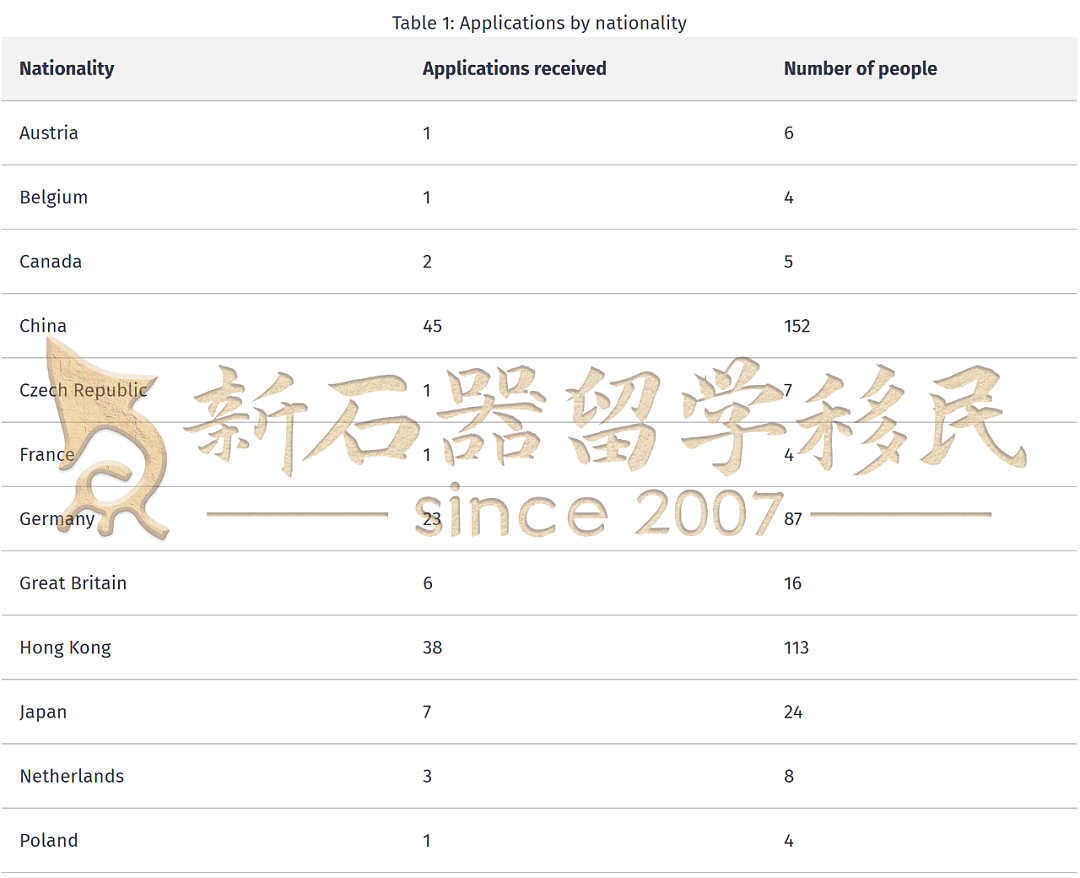Click Poland's applications value 1
The width and height of the screenshot is (1080, 878).
point(427,841)
